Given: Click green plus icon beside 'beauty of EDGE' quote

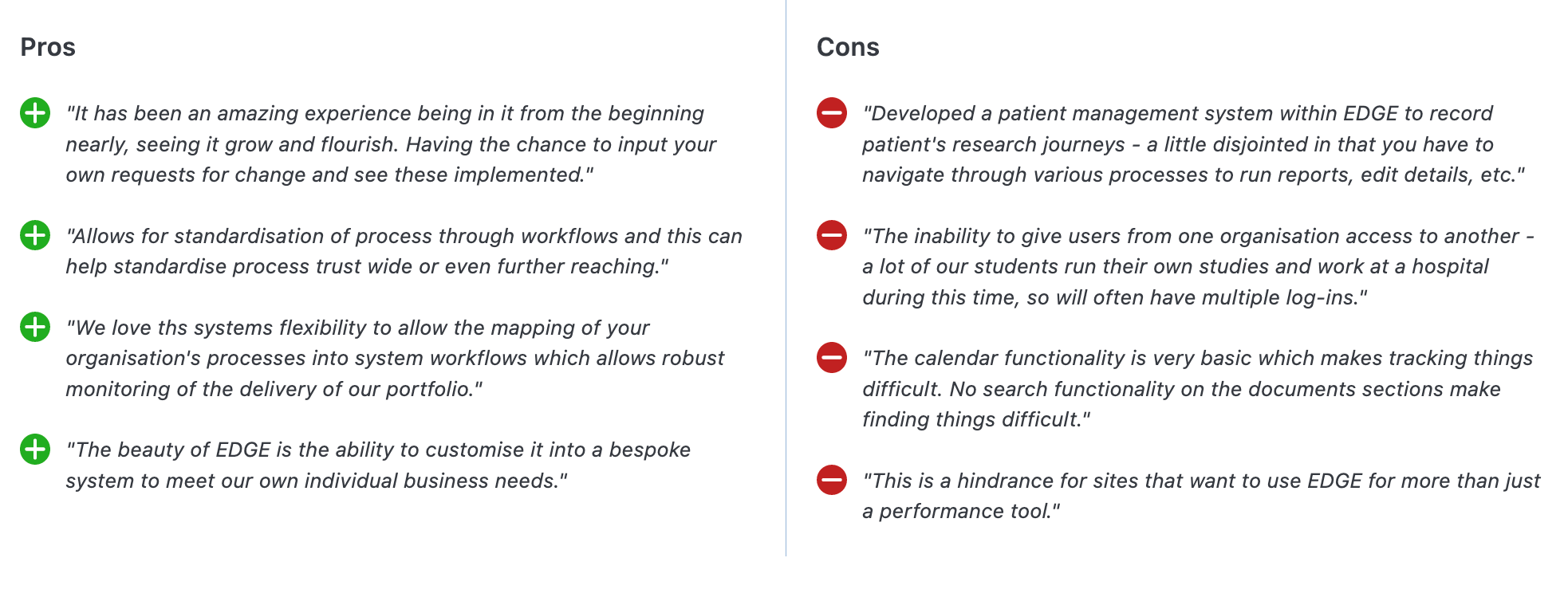Looking at the screenshot, I should tap(35, 450).
